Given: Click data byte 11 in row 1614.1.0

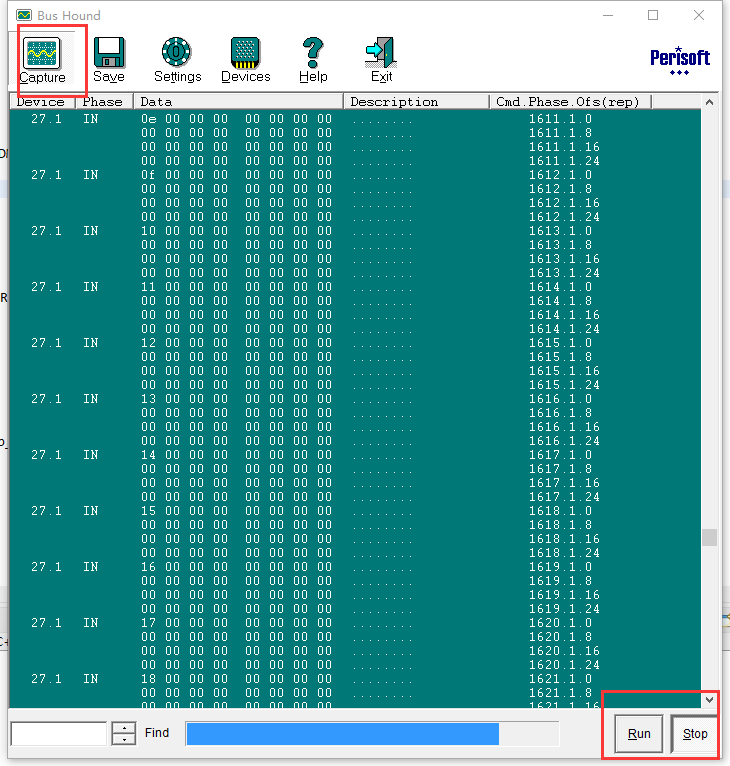Looking at the screenshot, I should pyautogui.click(x=149, y=287).
